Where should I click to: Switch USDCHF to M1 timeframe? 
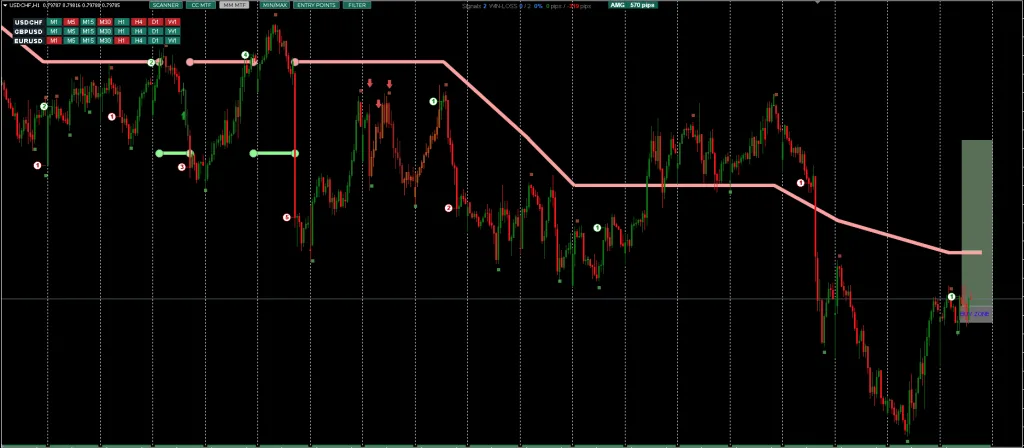coord(54,22)
